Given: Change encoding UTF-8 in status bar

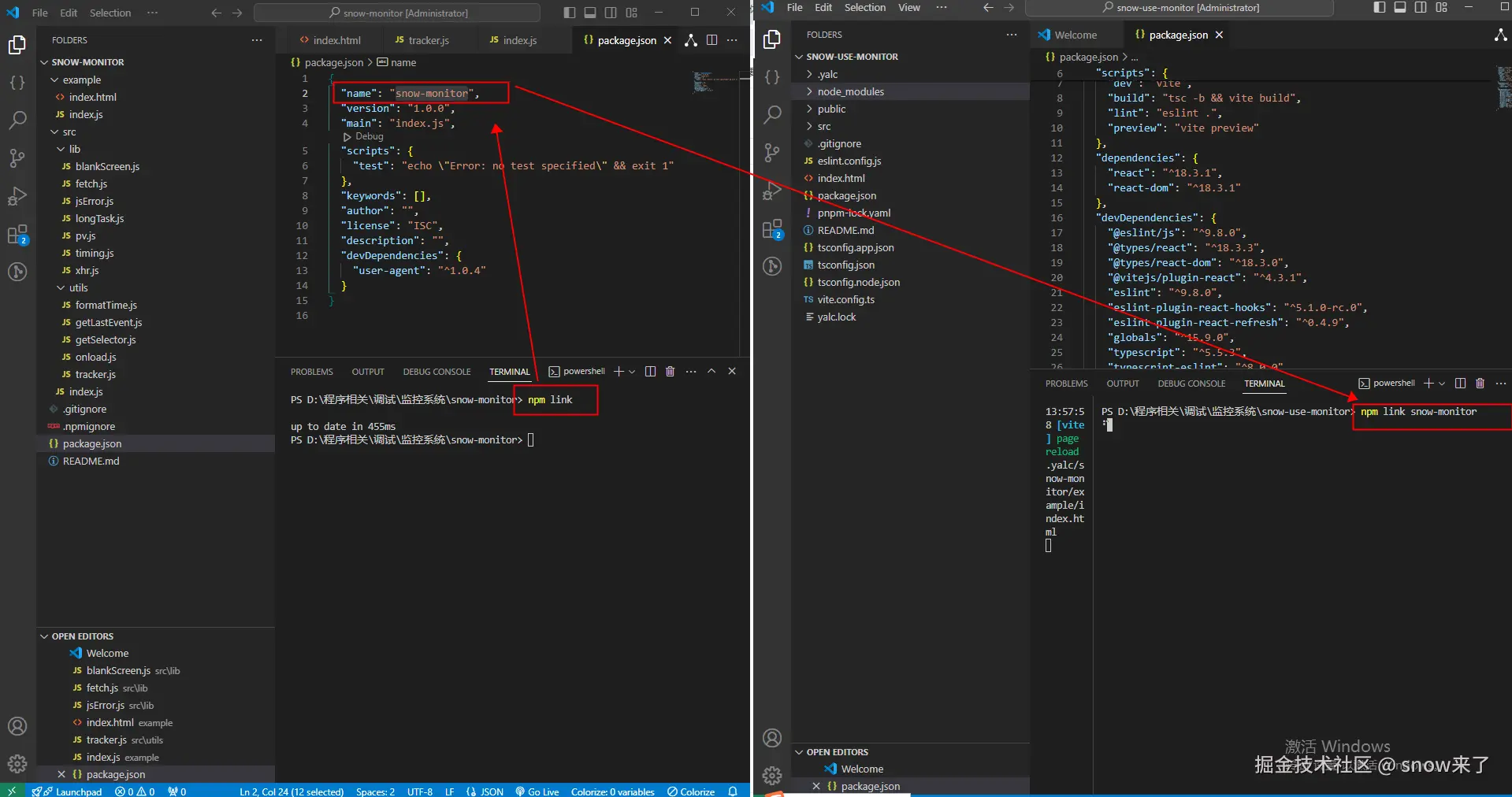Looking at the screenshot, I should (x=420, y=791).
